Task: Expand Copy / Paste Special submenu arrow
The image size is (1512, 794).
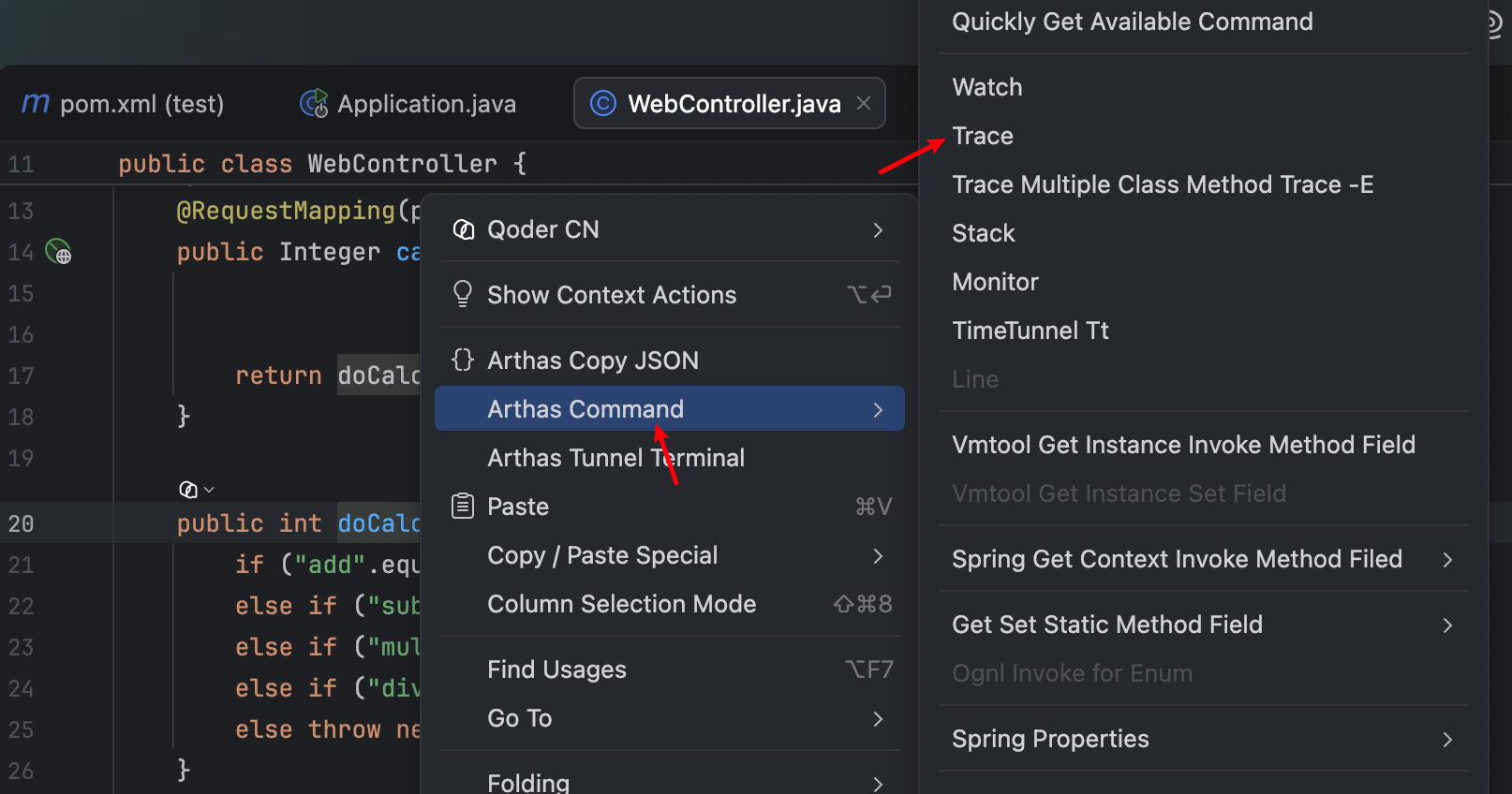Action: (x=878, y=556)
